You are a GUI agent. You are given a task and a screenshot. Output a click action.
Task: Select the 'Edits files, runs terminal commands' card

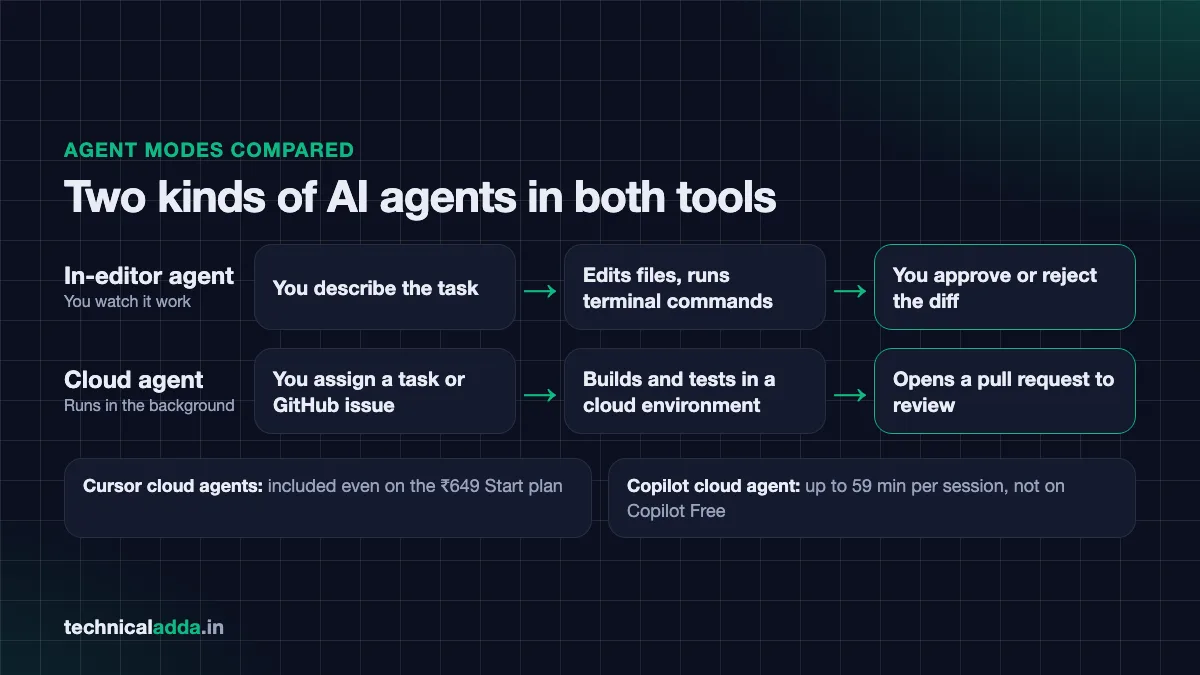(x=695, y=287)
